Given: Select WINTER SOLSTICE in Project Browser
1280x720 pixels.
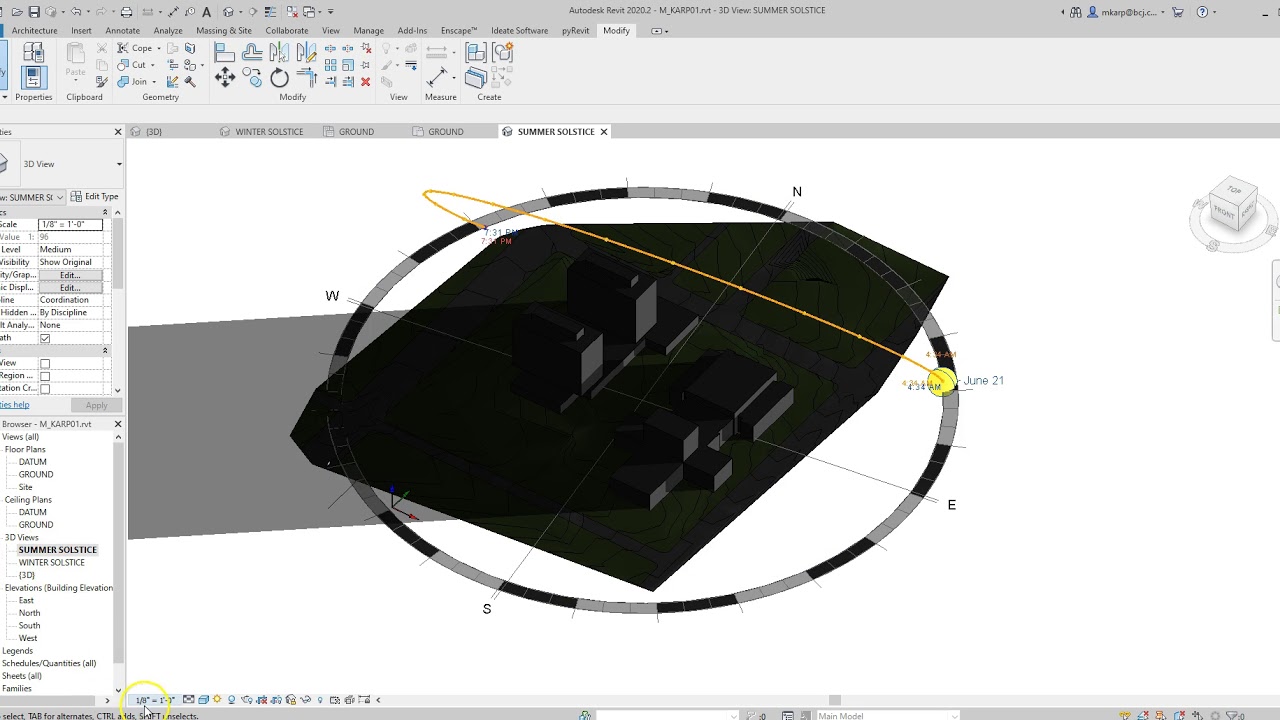Looking at the screenshot, I should point(52,563).
